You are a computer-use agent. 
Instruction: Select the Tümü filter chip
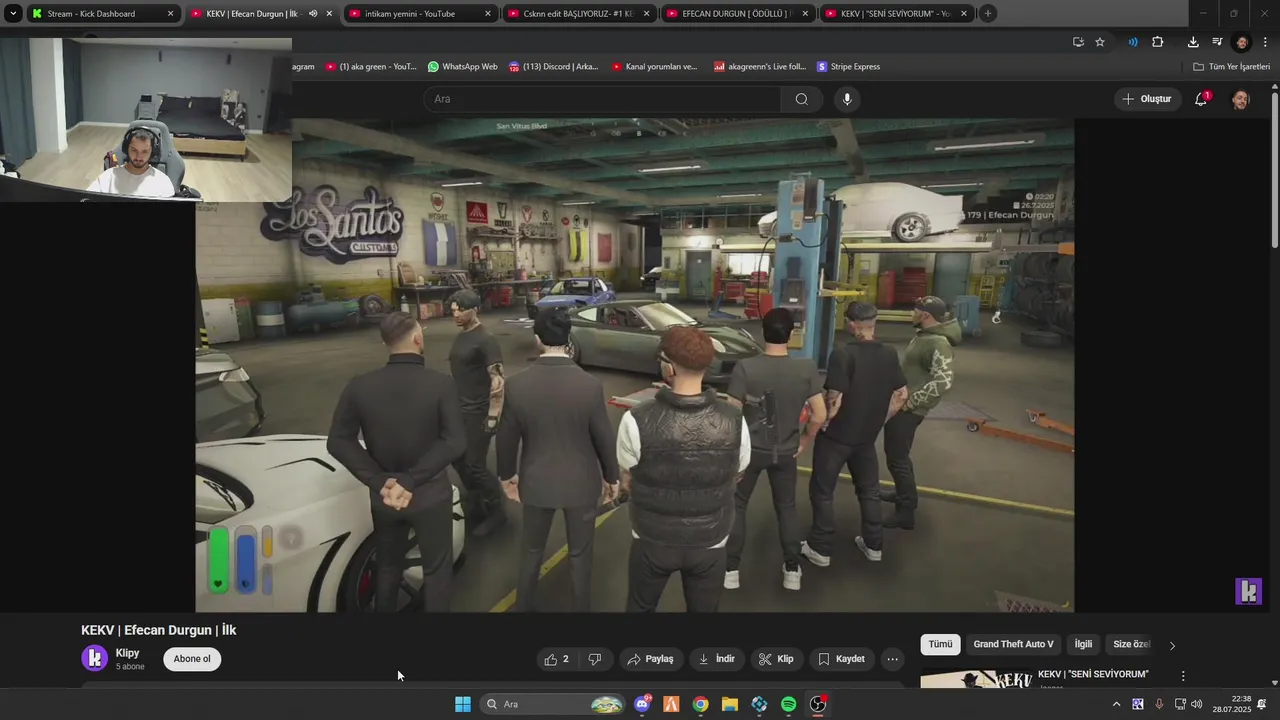tap(940, 645)
